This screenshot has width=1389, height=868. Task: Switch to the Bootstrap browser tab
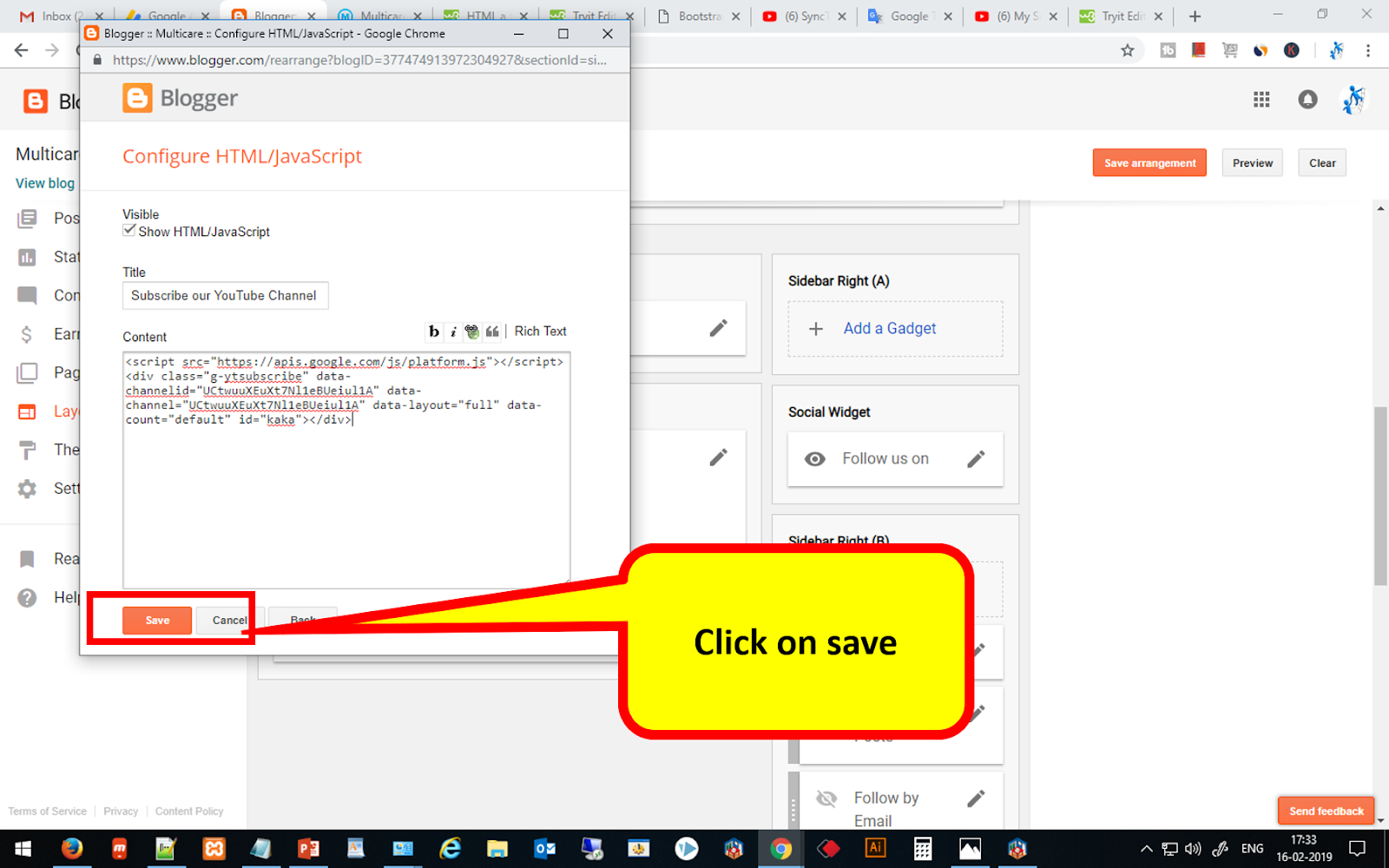click(x=699, y=16)
